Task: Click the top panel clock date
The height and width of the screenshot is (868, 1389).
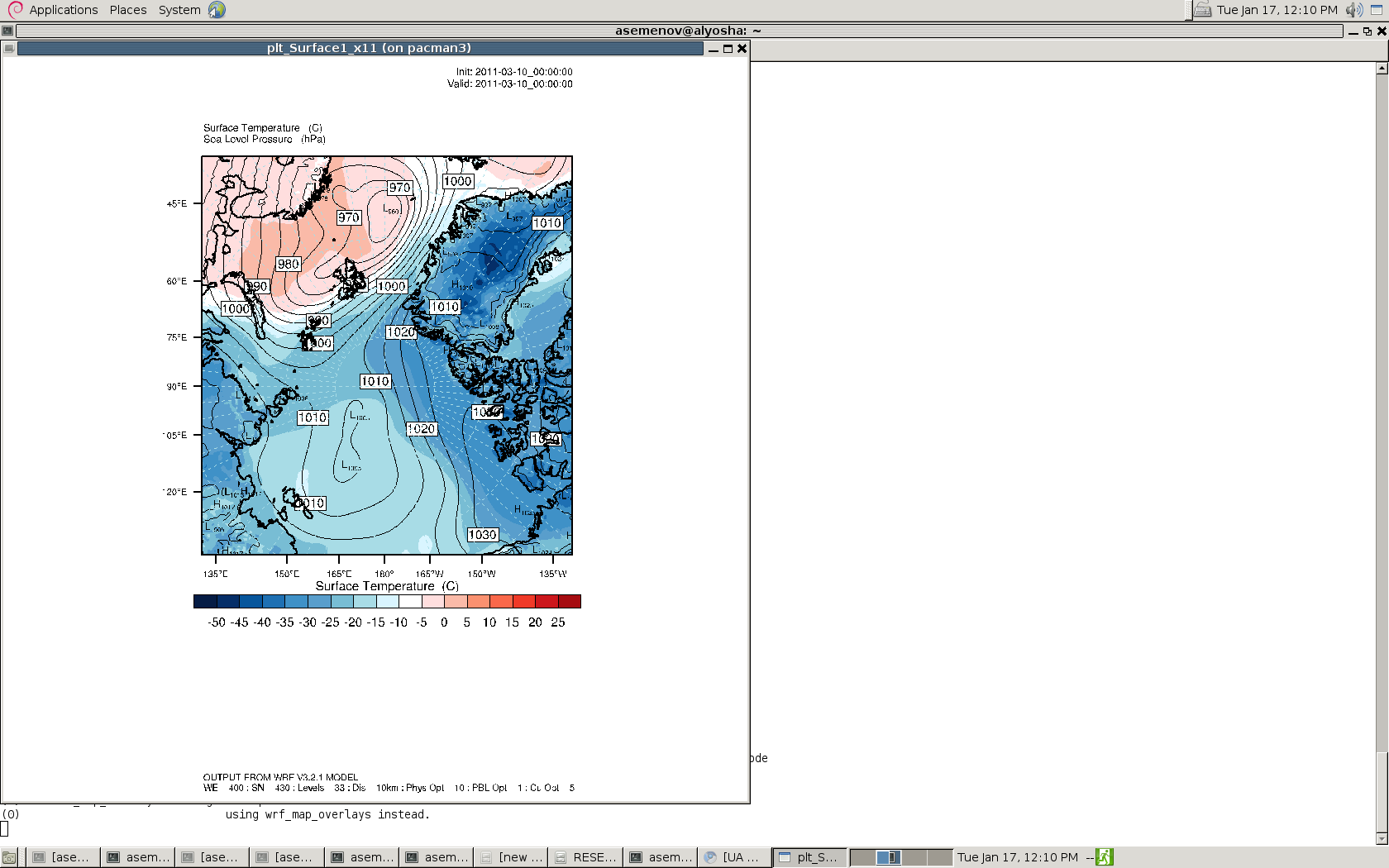Action: coord(1277,10)
